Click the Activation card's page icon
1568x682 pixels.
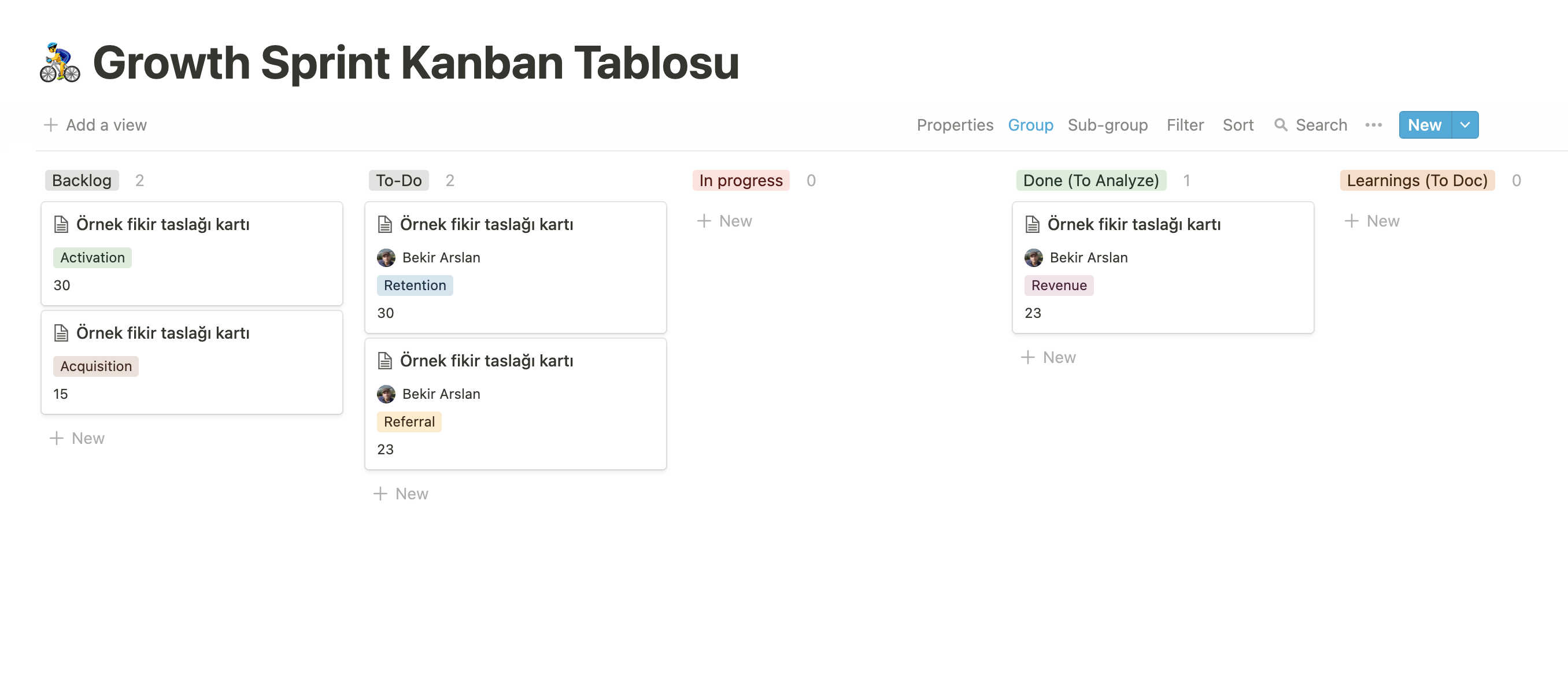coord(61,224)
